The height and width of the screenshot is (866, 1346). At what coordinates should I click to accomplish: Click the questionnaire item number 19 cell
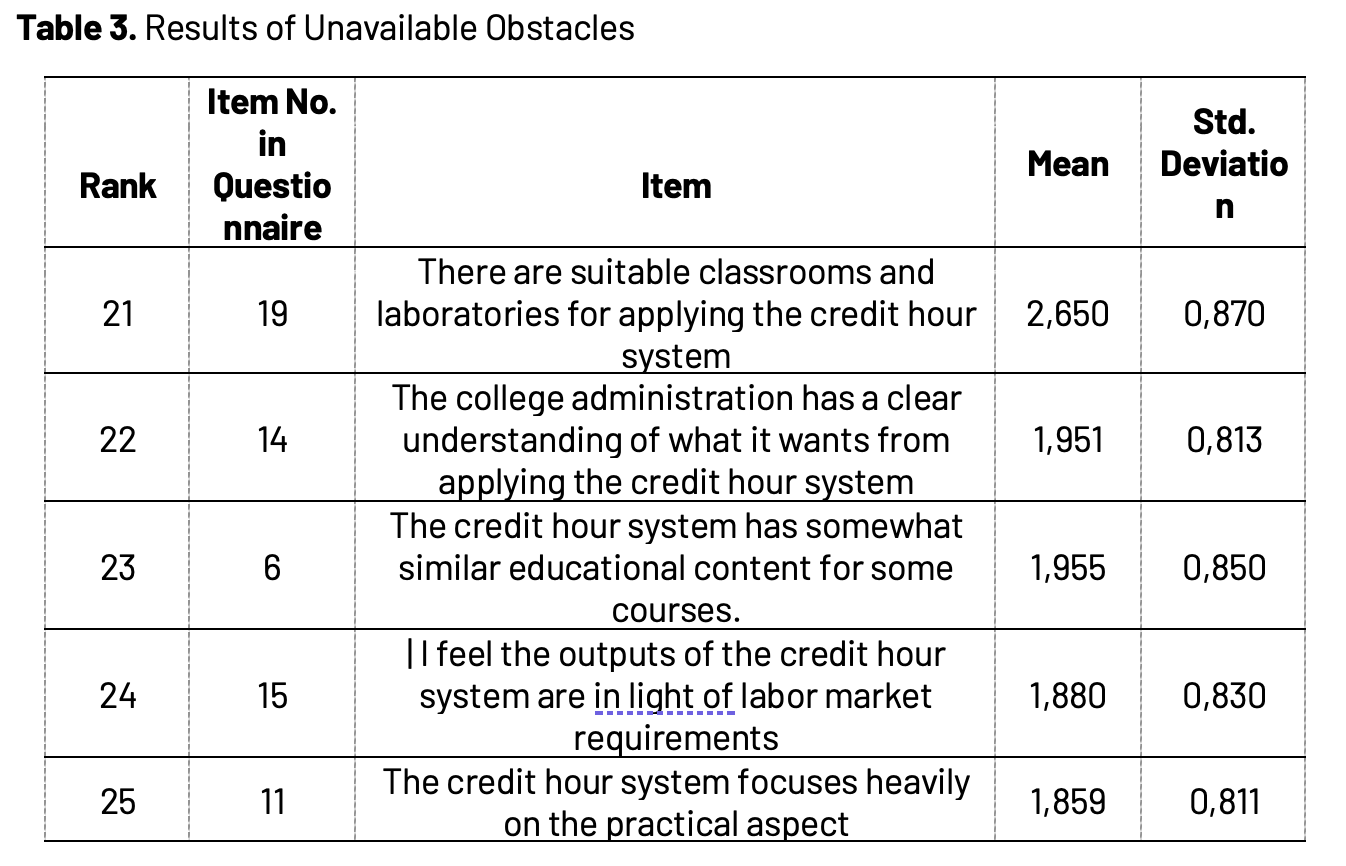pyautogui.click(x=272, y=313)
